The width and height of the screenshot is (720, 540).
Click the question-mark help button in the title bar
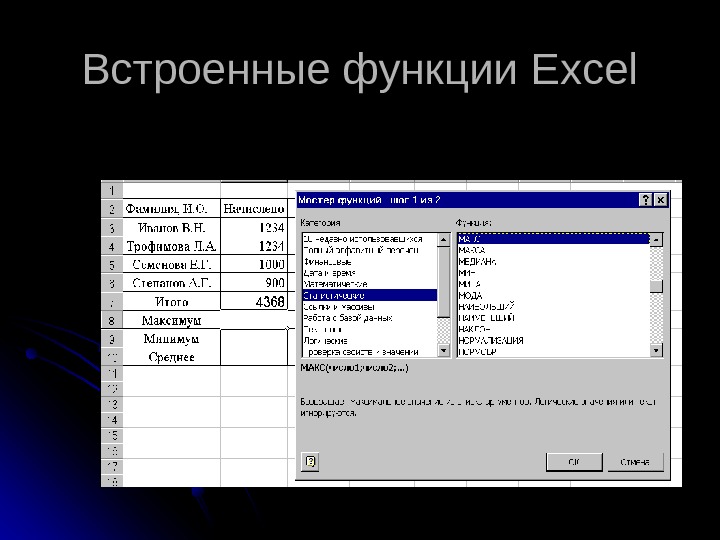pos(646,200)
